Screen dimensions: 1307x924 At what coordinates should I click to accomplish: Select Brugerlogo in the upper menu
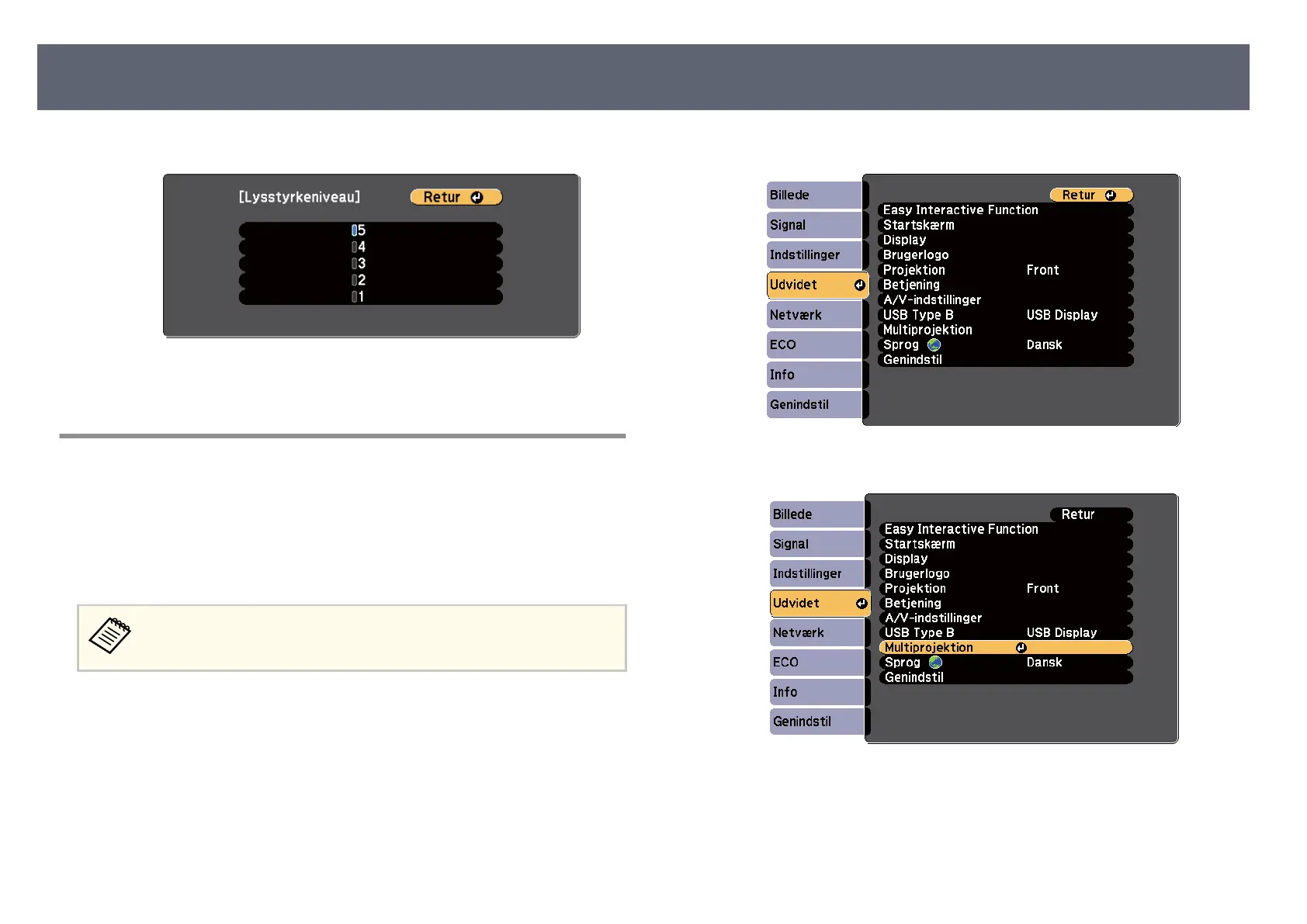tap(916, 255)
